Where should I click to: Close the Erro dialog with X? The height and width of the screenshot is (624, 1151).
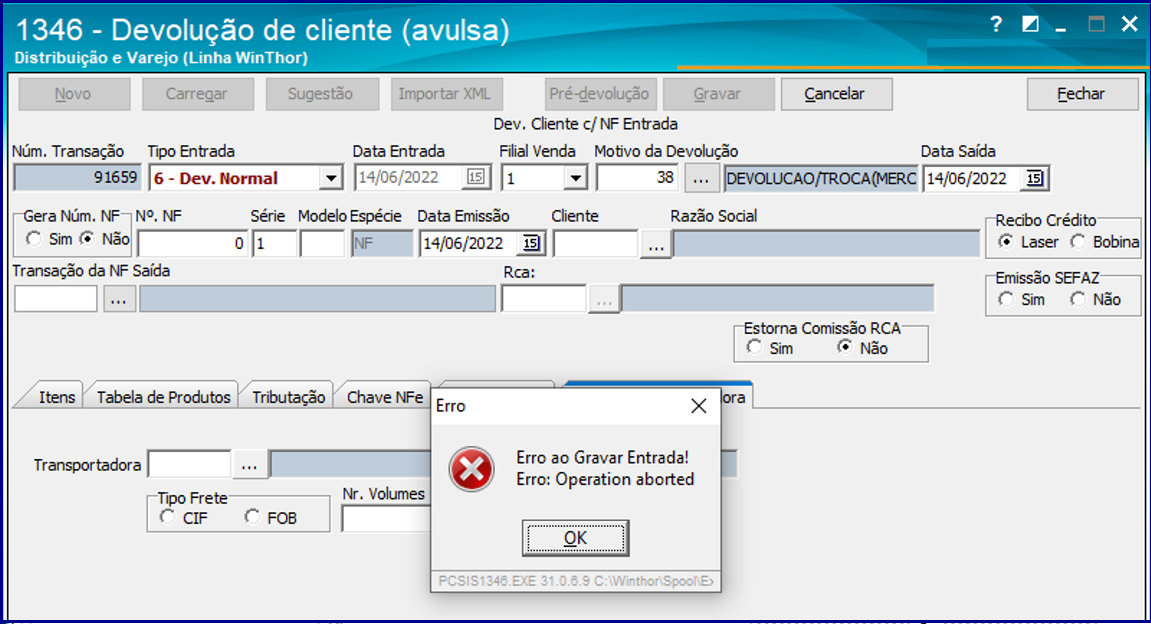pos(698,406)
